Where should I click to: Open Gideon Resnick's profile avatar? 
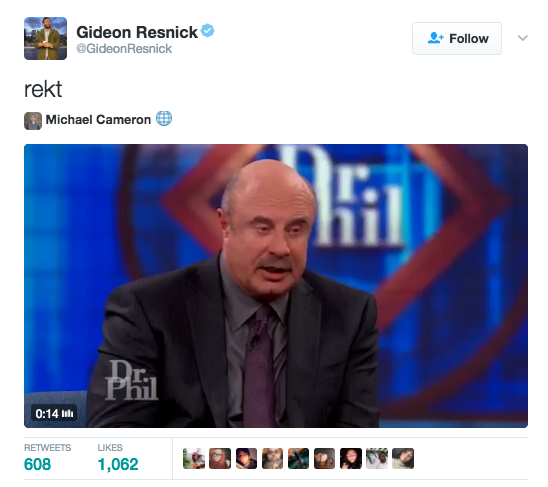coord(45,38)
